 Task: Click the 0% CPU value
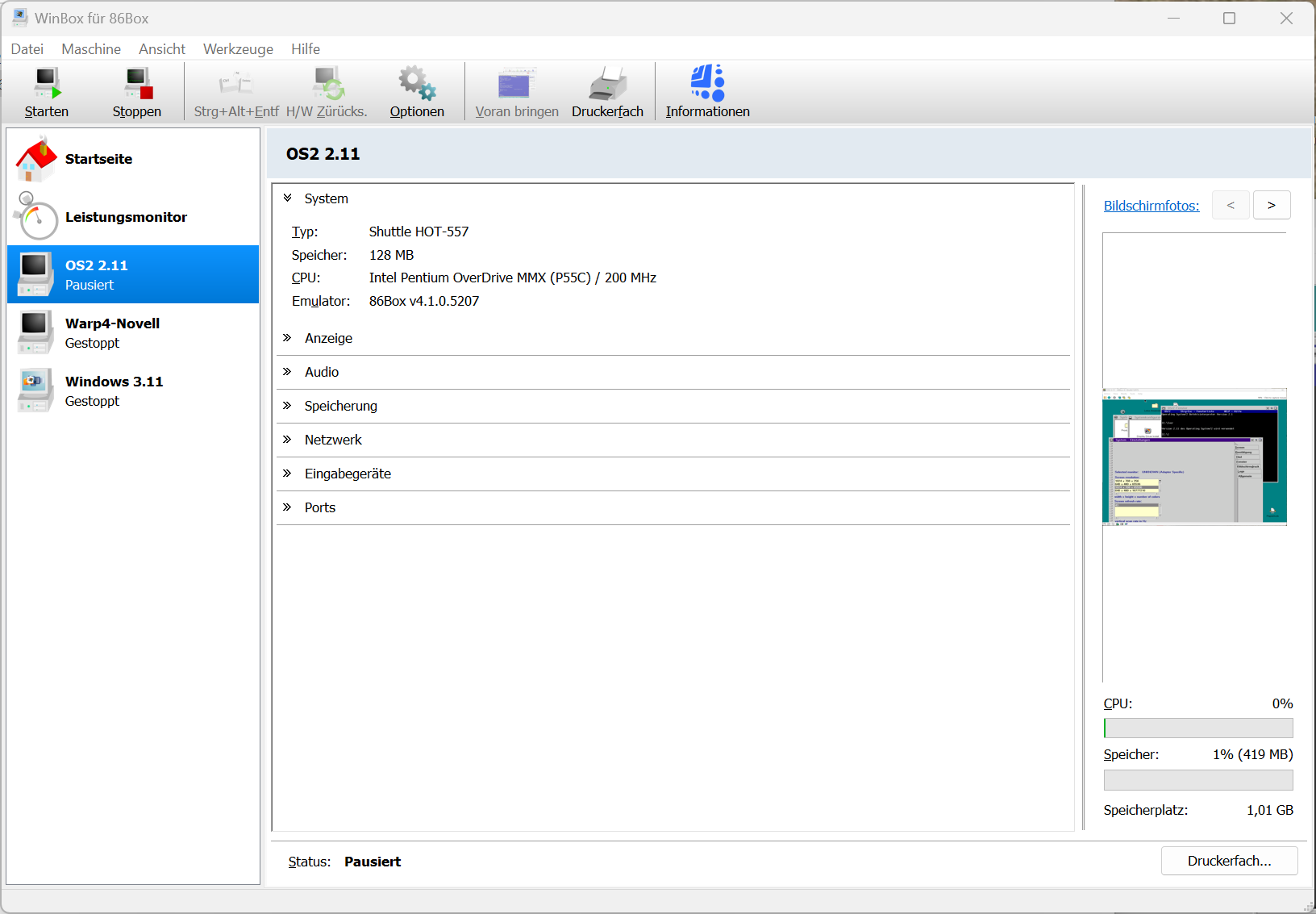coord(1282,703)
